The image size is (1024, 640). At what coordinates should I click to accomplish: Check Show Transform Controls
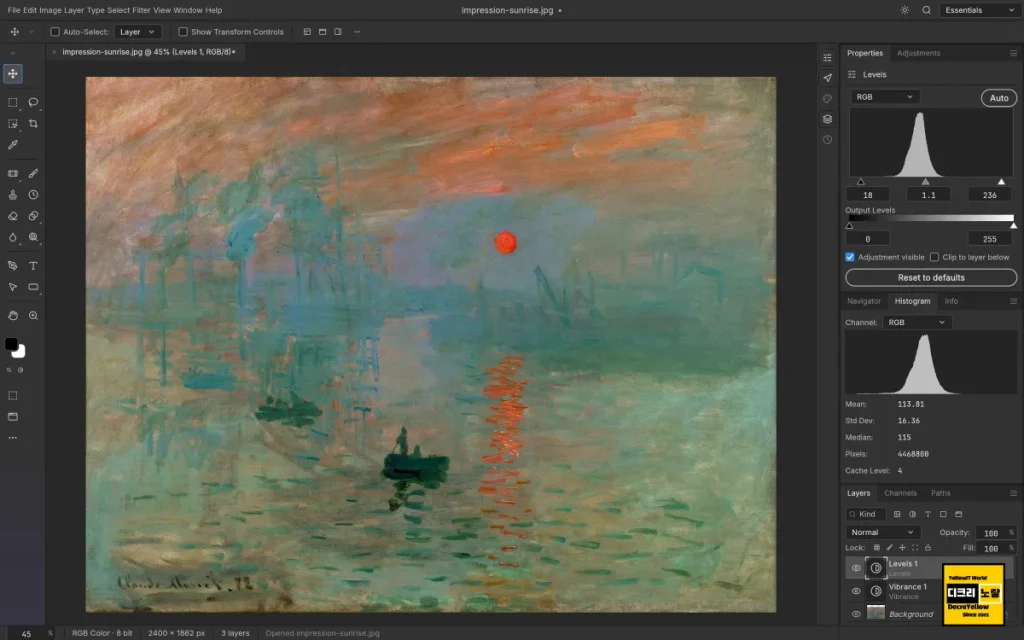pos(183,32)
